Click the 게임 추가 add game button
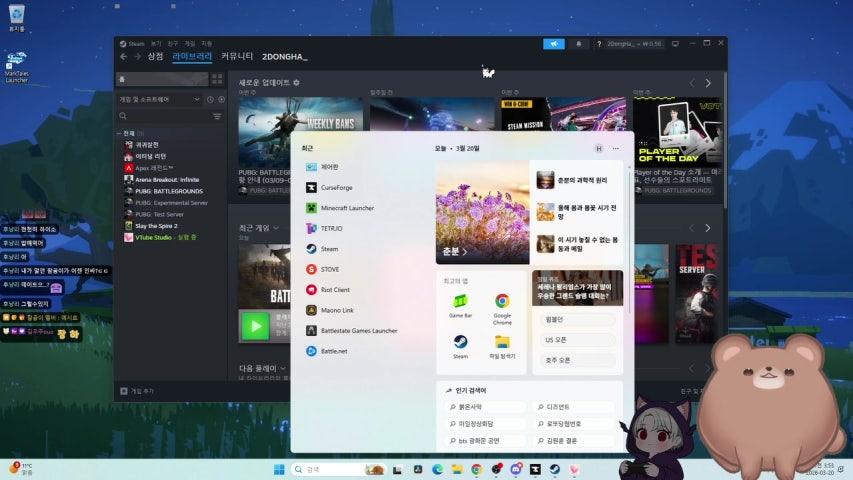 pyautogui.click(x=131, y=391)
